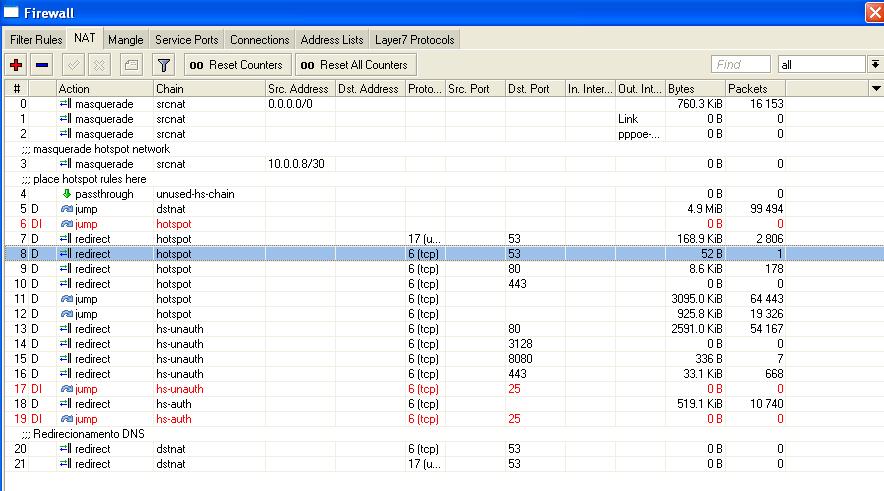884x491 pixels.
Task: Click passthrough arrow icon in rule 4
Action: (x=67, y=194)
